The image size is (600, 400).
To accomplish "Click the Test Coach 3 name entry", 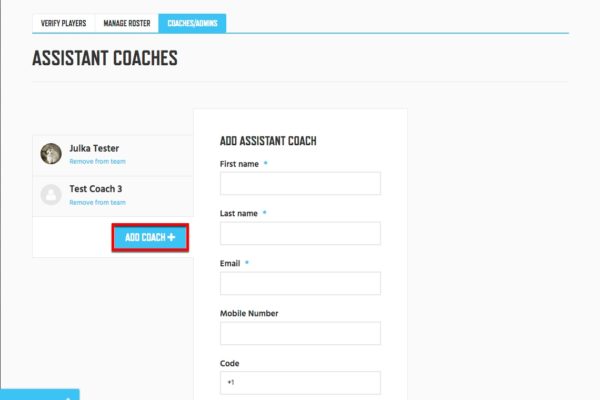I will (x=96, y=189).
